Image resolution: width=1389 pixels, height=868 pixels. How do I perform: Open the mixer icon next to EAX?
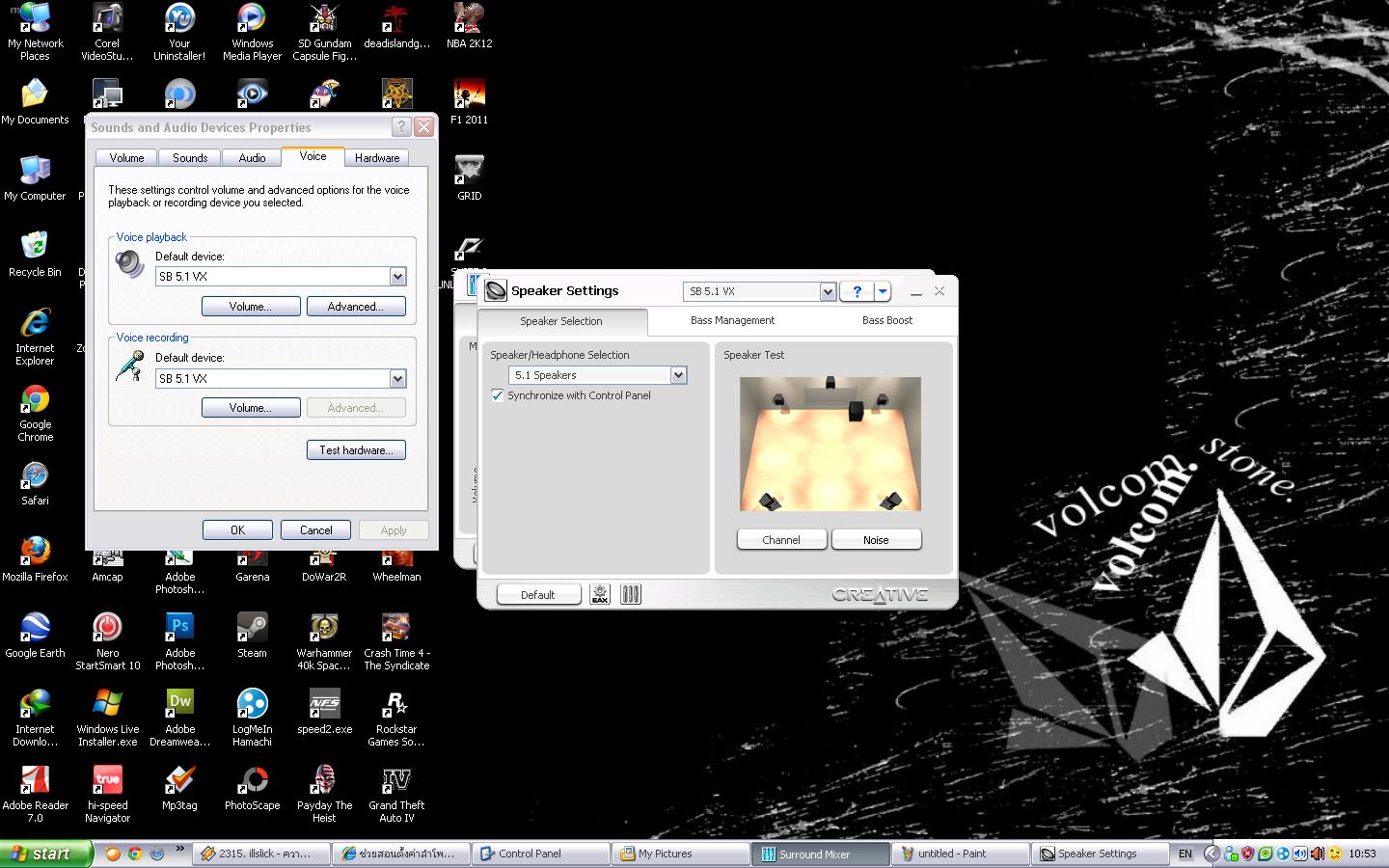(631, 594)
